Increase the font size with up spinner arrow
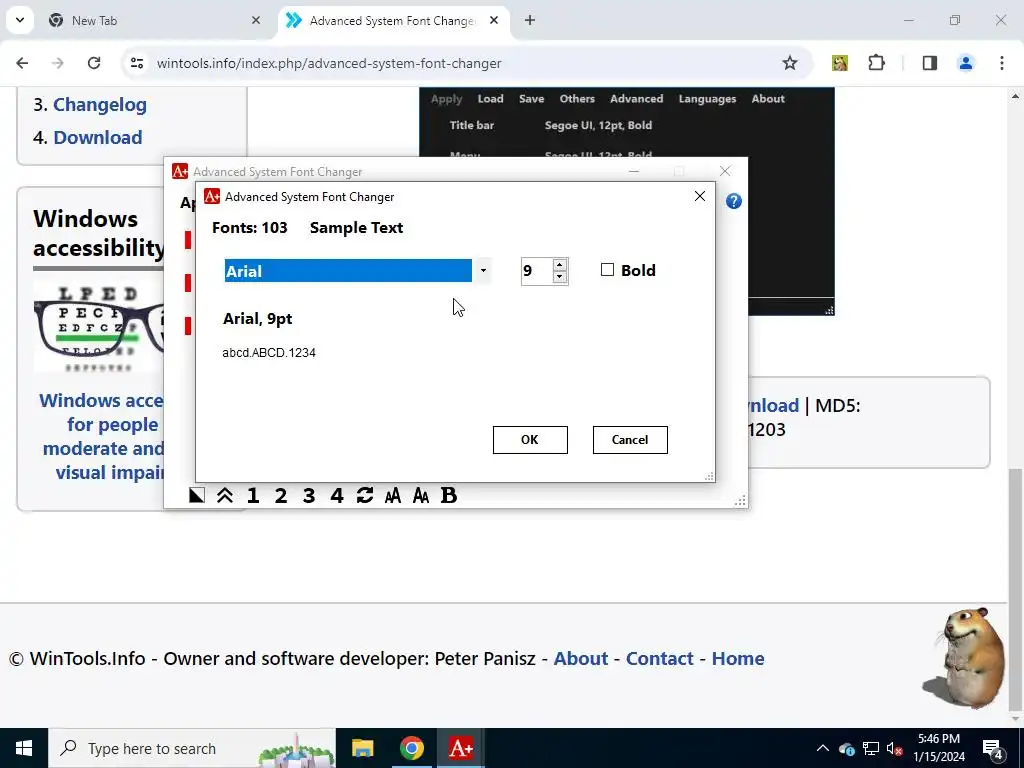This screenshot has width=1024, height=768. click(559, 264)
